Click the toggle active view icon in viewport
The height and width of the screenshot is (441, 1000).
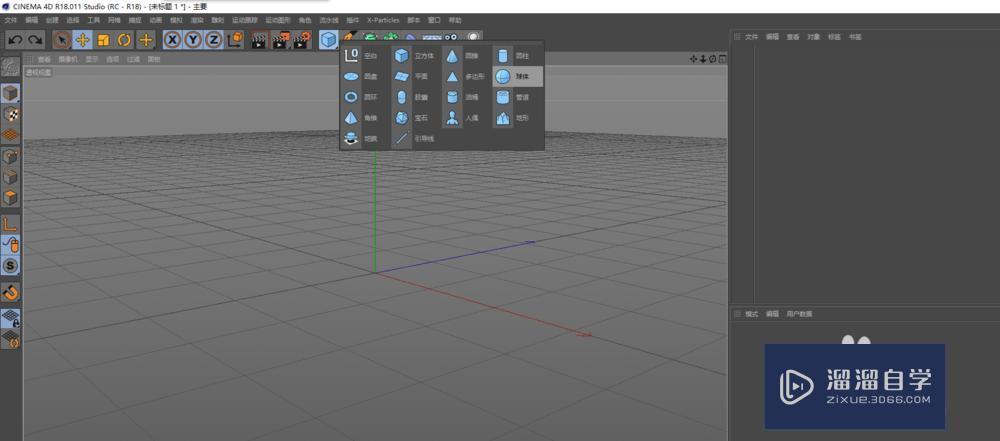(722, 59)
